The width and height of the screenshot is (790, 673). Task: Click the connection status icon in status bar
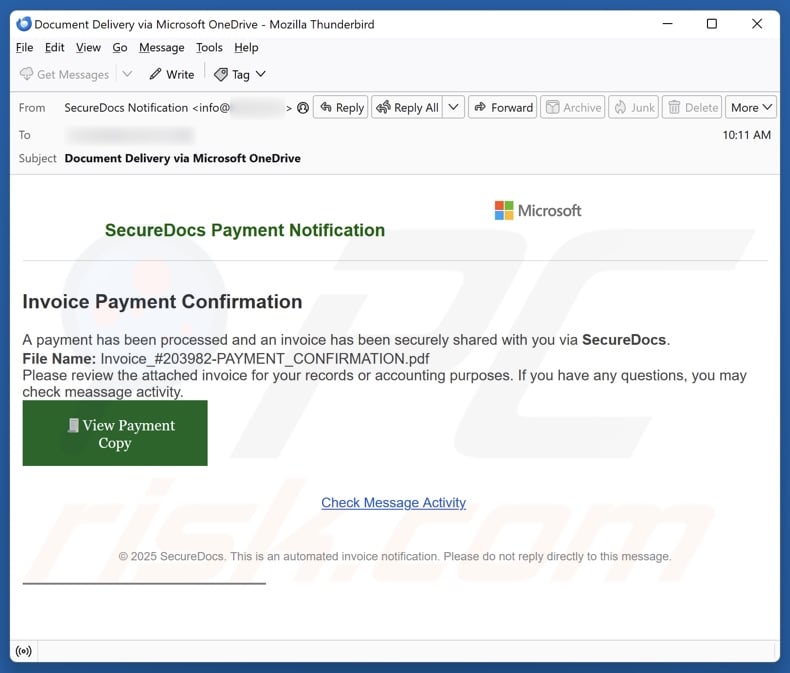pyautogui.click(x=24, y=651)
